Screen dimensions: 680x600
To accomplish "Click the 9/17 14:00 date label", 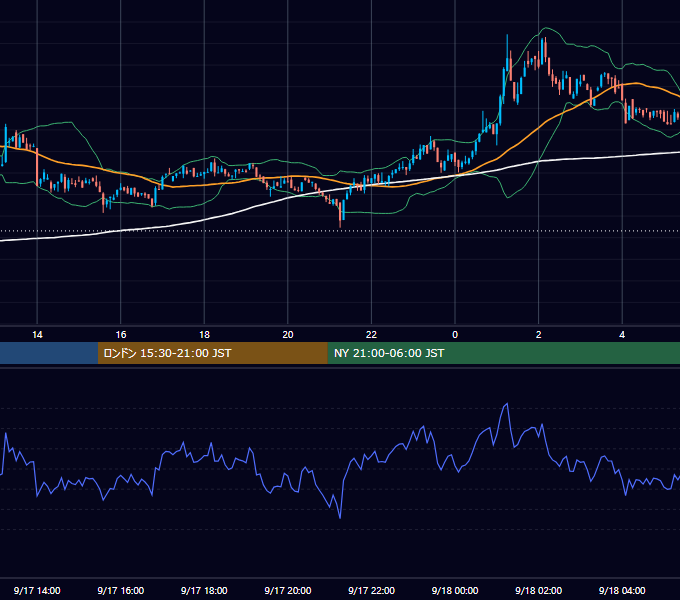I will [x=37, y=590].
